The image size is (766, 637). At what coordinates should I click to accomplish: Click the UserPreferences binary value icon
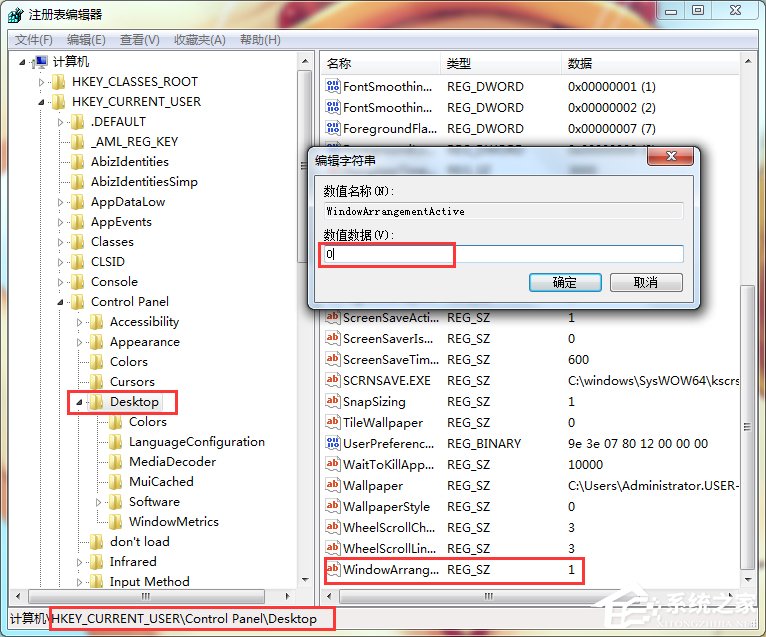333,444
